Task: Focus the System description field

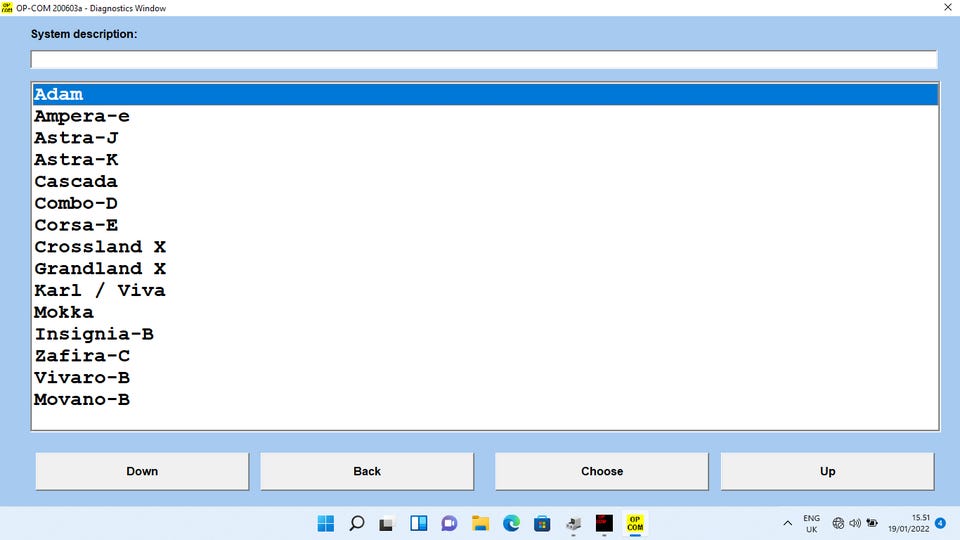Action: tap(484, 59)
